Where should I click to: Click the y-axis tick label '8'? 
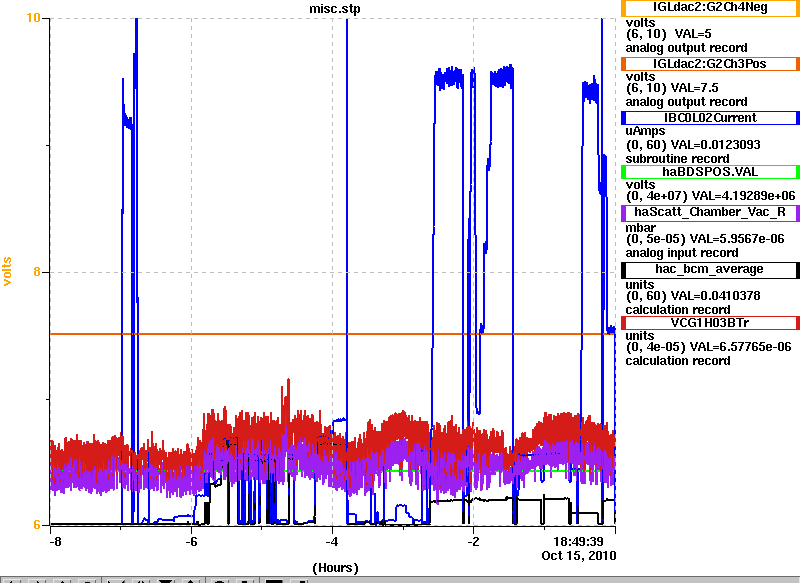37,272
